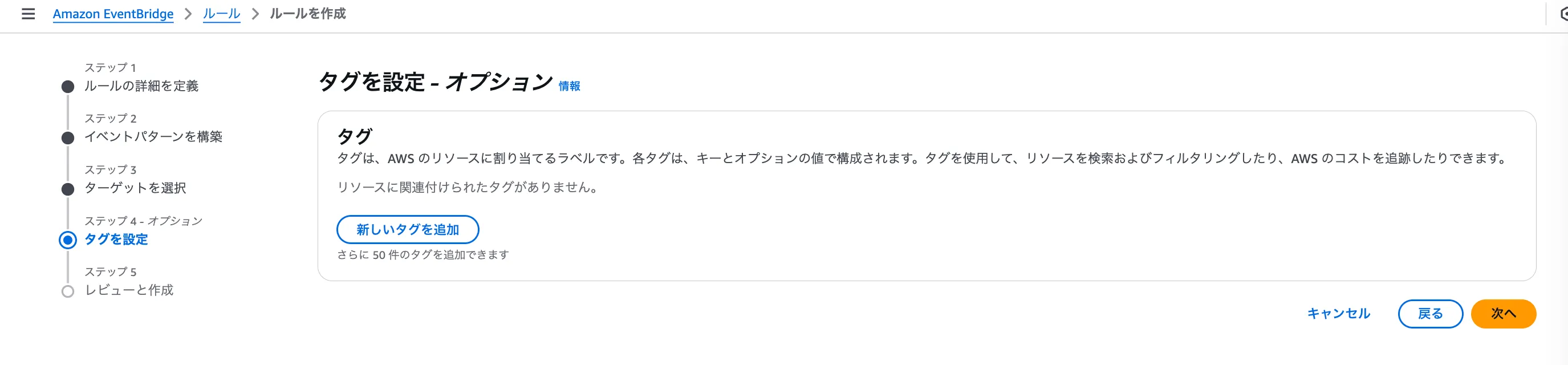The width and height of the screenshot is (1568, 365).
Task: Click the Step 1 circle marker
Action: click(68, 87)
